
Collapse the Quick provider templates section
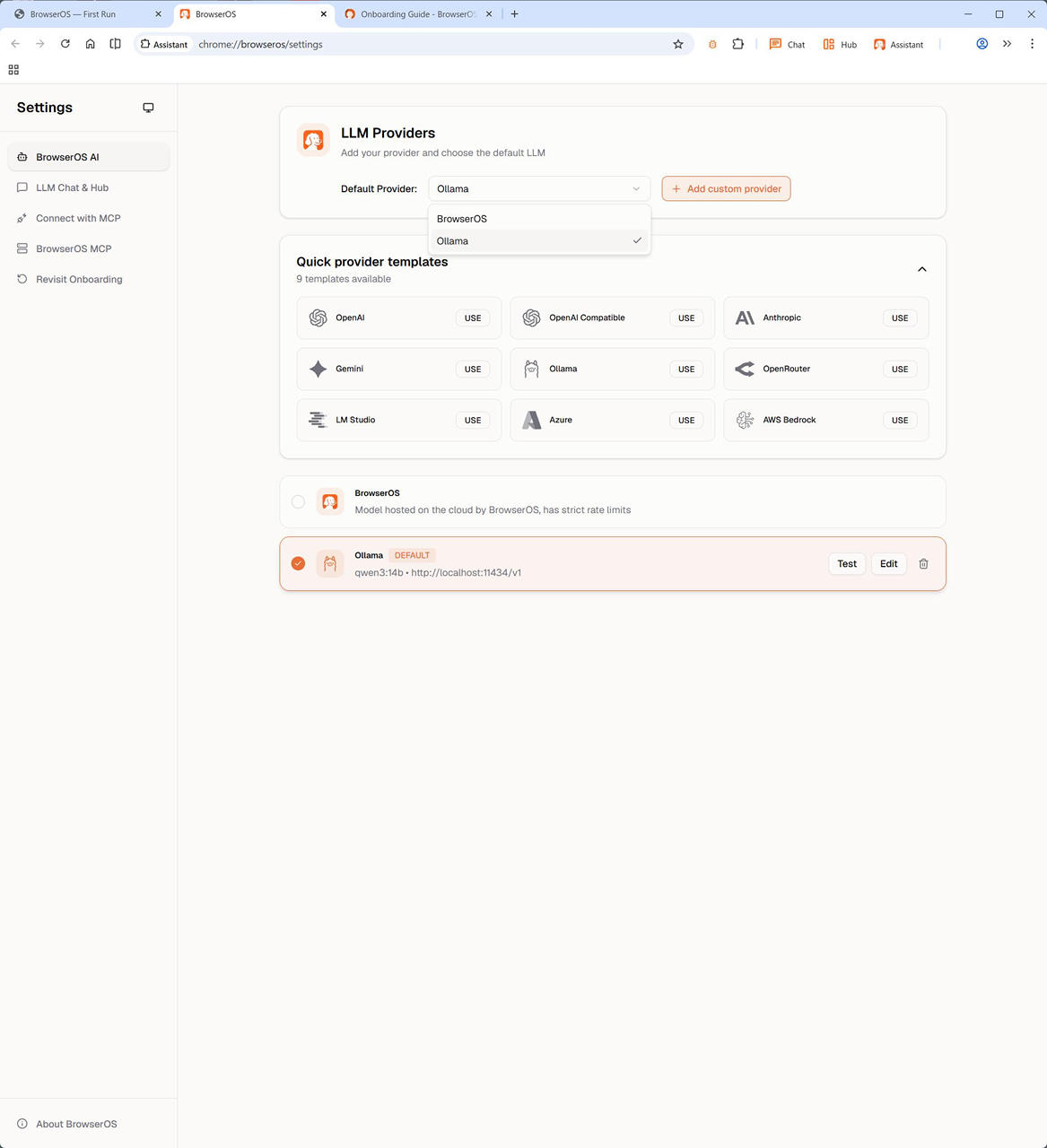pos(921,270)
